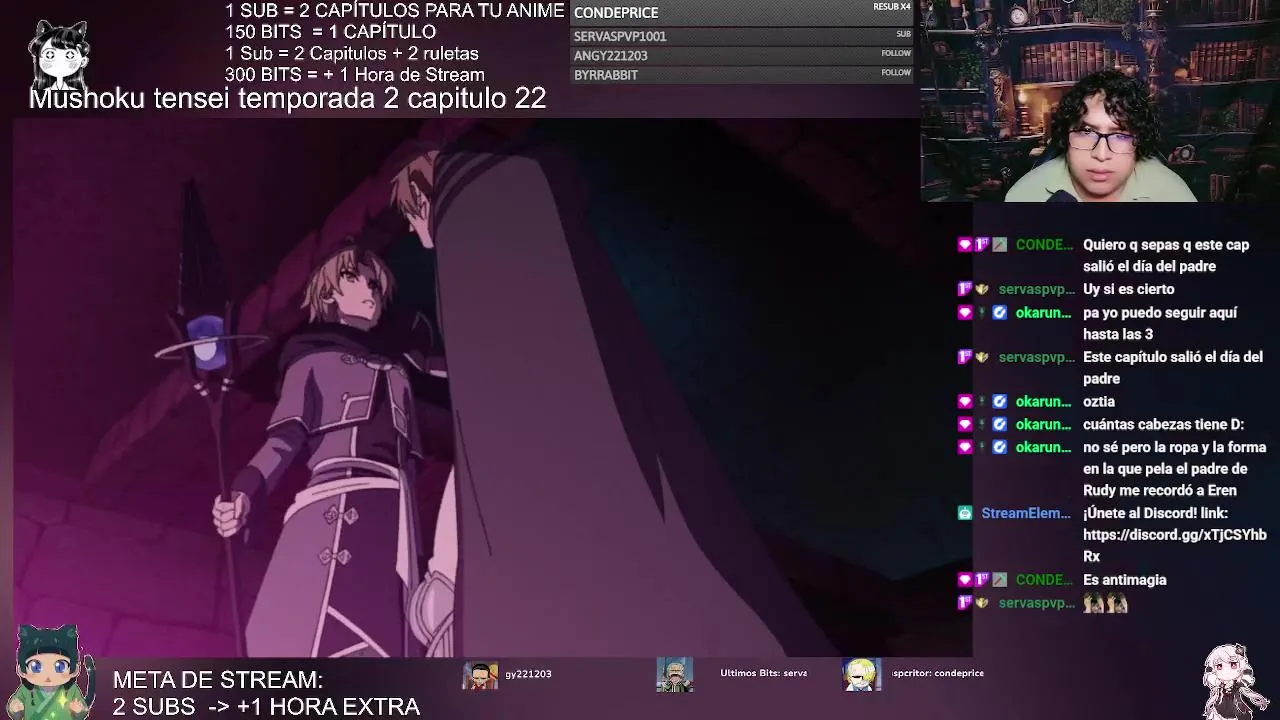The height and width of the screenshot is (720, 1280).
Task: Click 1st badge on 'Este capítulo salió' message
Action: (x=965, y=357)
